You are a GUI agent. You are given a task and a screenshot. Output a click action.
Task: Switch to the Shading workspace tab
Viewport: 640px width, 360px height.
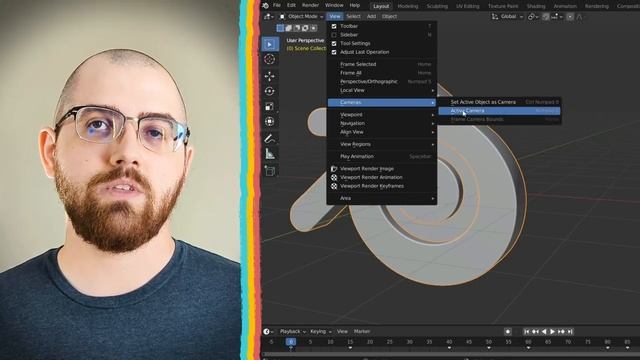coord(536,6)
